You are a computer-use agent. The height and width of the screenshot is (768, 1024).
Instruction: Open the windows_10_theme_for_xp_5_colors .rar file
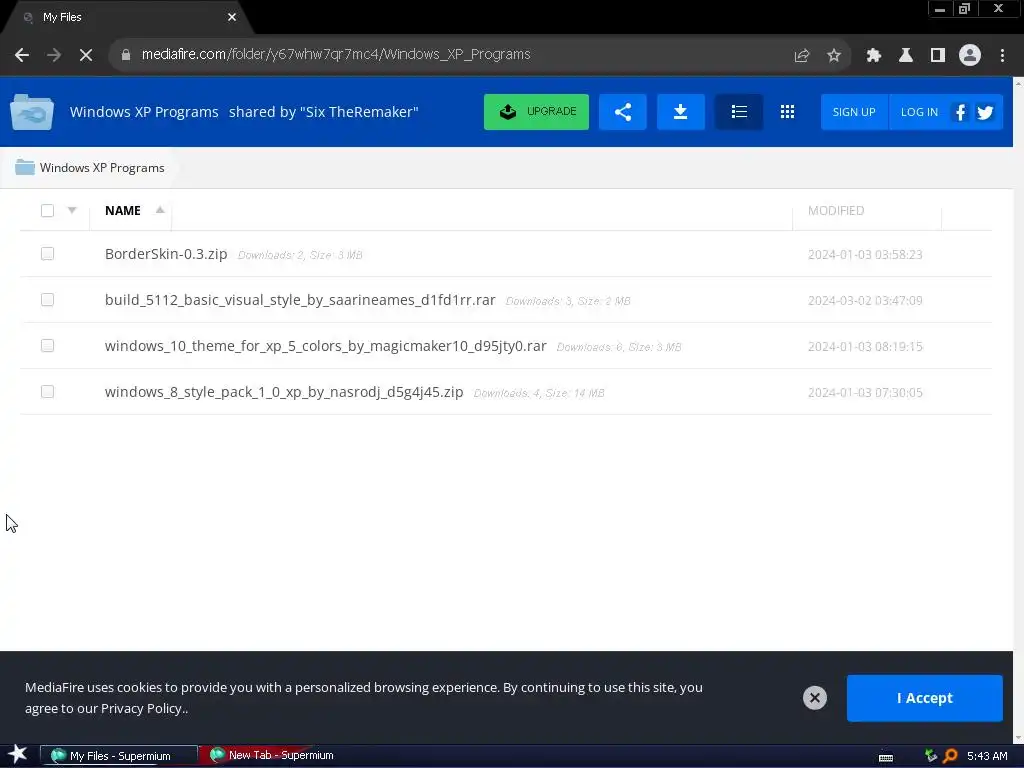tap(325, 346)
